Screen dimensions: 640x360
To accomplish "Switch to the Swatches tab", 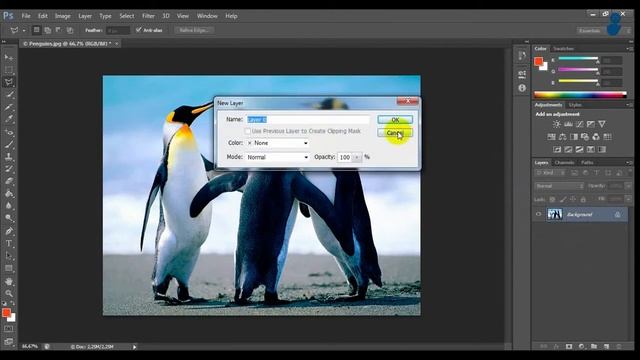I will click(563, 49).
